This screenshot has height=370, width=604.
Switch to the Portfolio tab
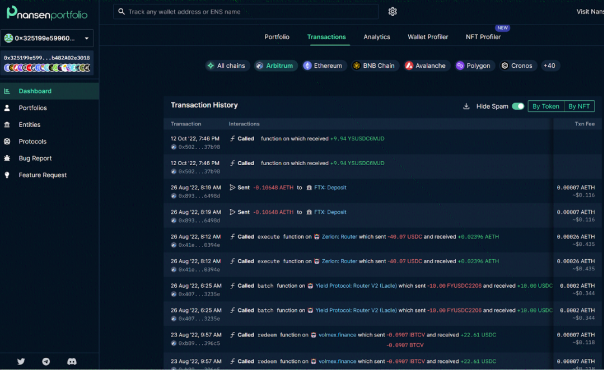coord(277,37)
